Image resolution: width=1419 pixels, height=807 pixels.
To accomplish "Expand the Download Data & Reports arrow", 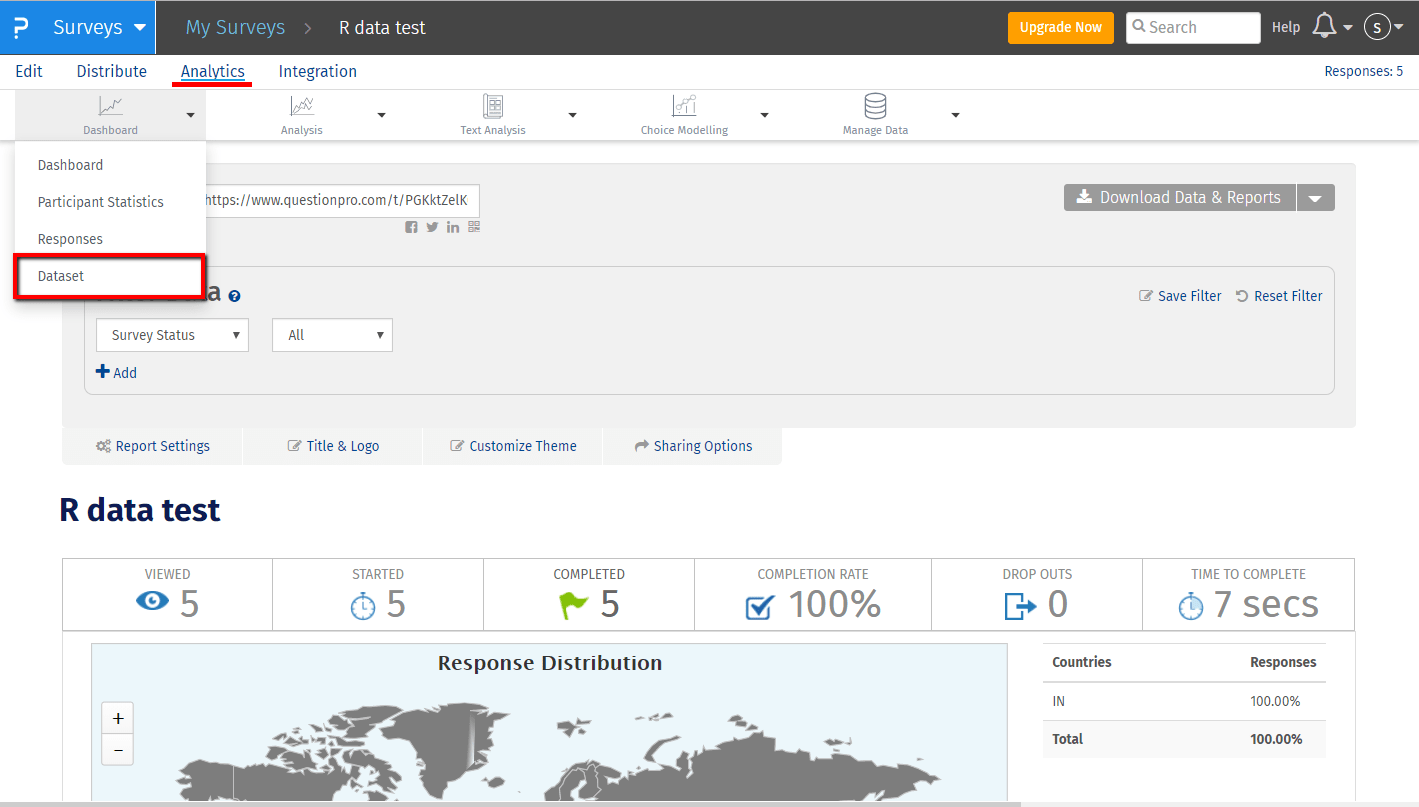I will tap(1315, 198).
